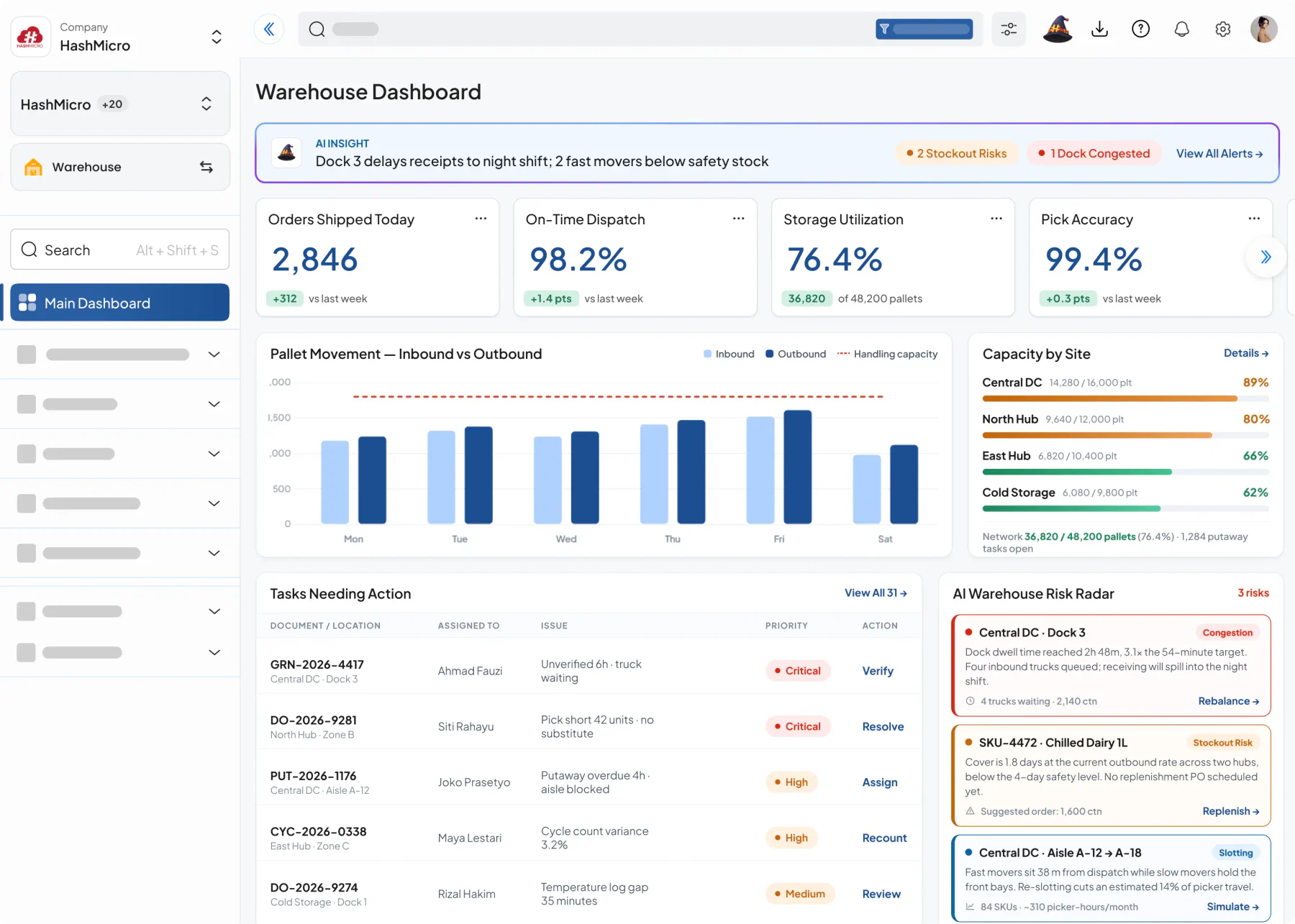The image size is (1295, 924).
Task: Expand the Company HashMicro selector
Action: (x=216, y=37)
